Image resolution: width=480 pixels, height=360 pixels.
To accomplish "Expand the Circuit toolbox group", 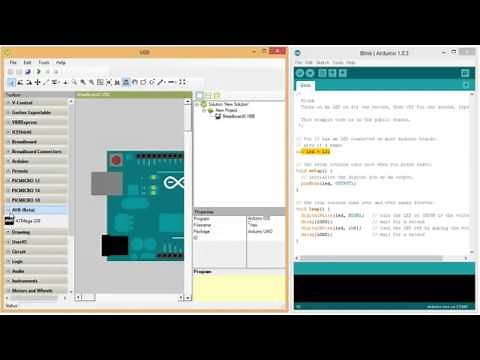I will coord(37,252).
